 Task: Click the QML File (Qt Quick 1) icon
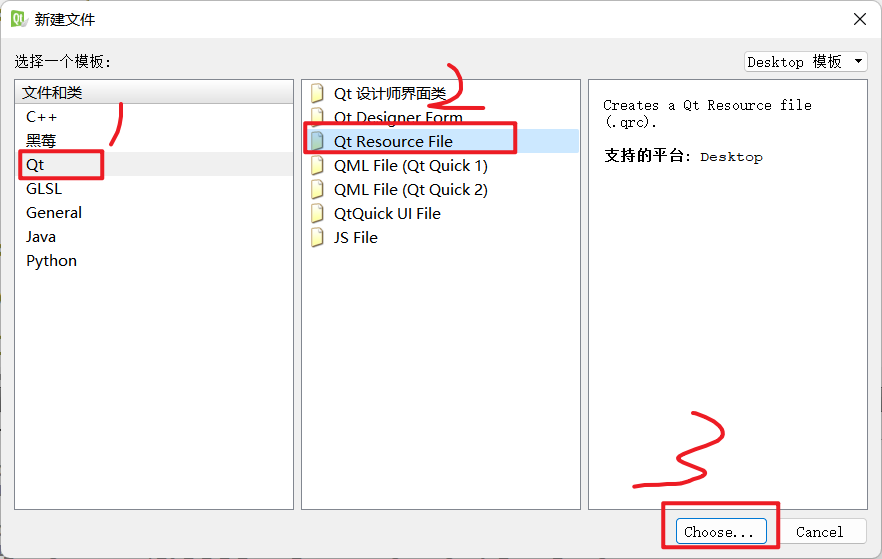[x=318, y=165]
